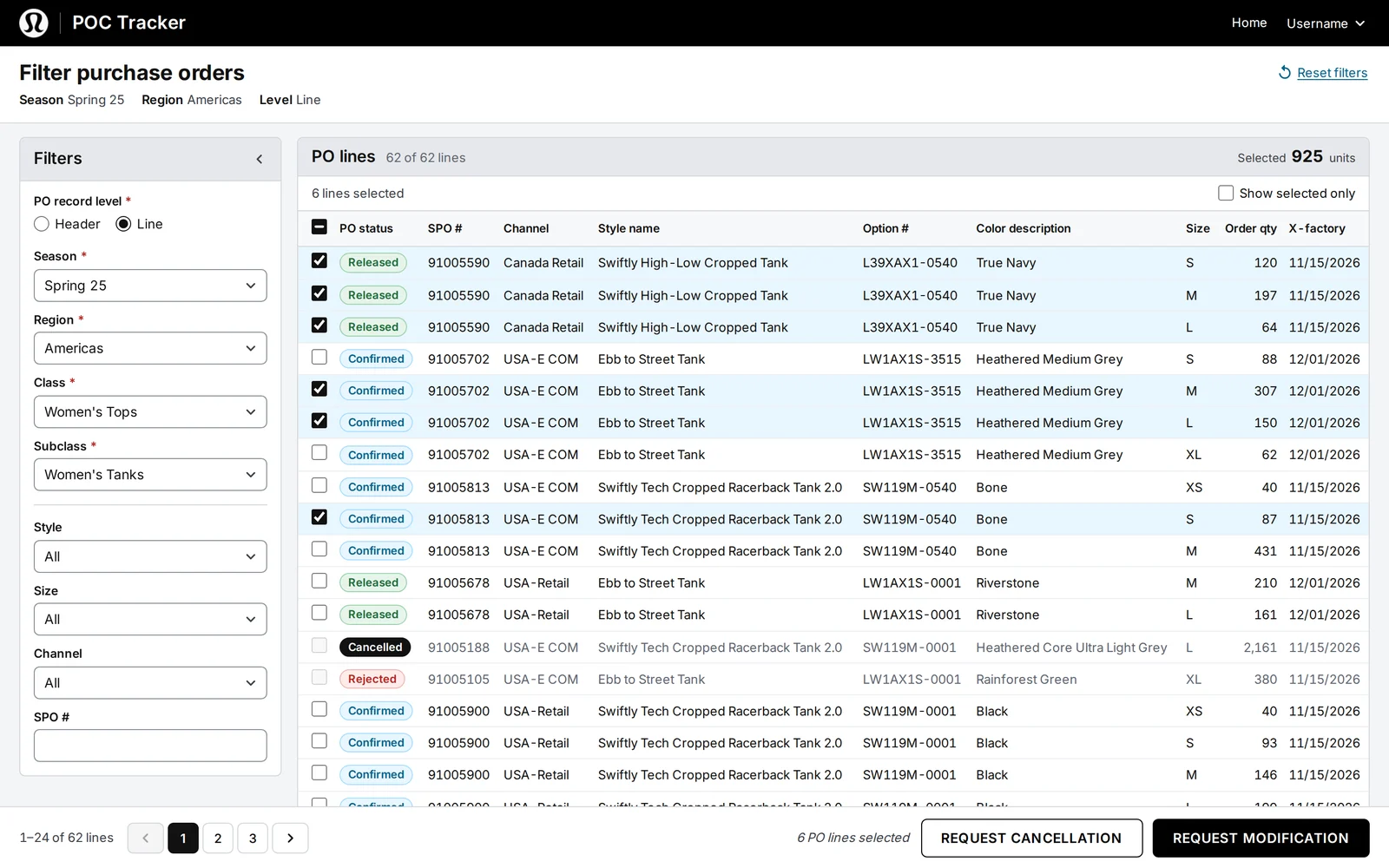Open the Size filter dropdown
The width and height of the screenshot is (1389, 868).
click(x=150, y=619)
